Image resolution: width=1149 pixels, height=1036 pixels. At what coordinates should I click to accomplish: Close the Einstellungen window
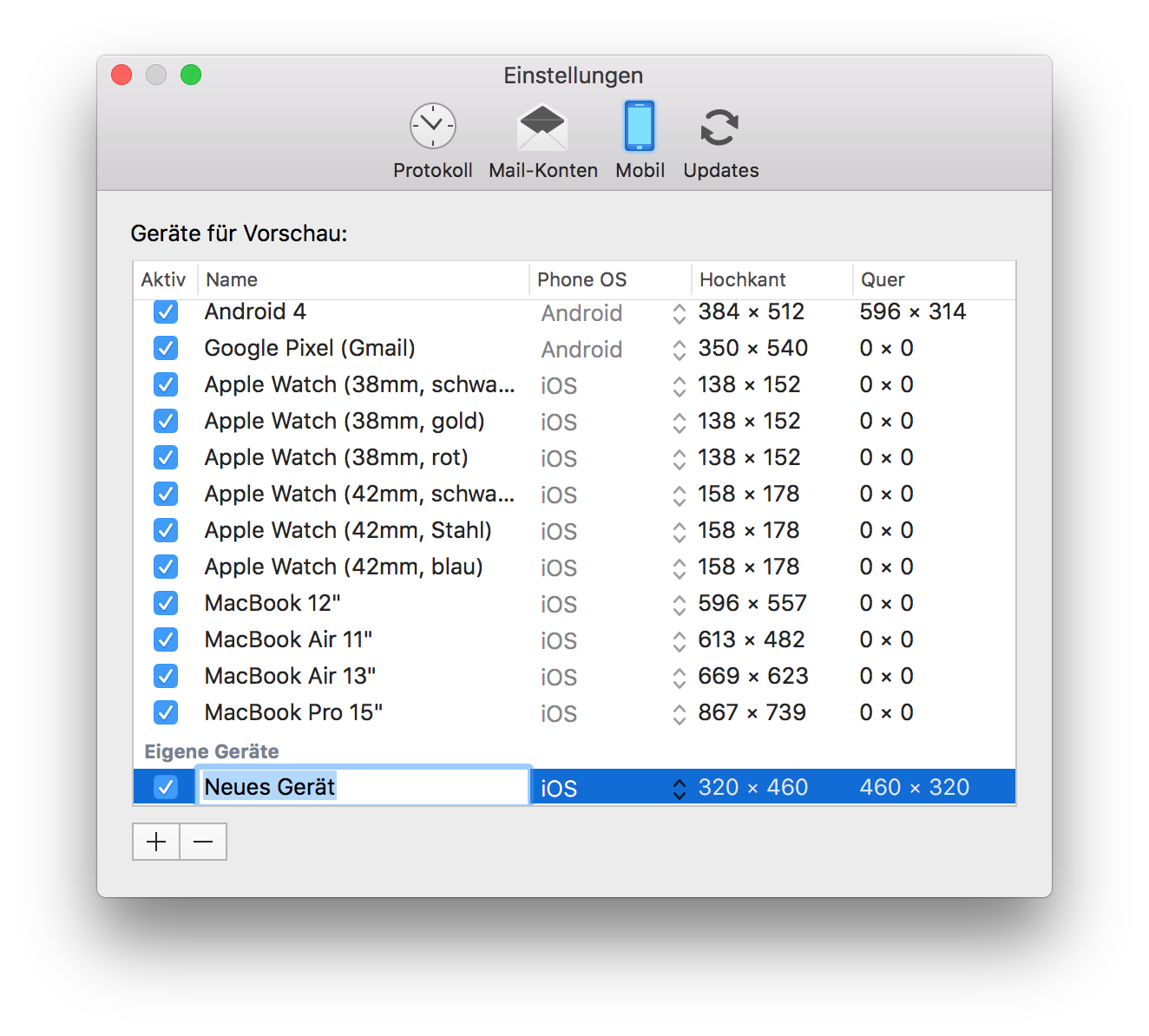(x=121, y=75)
